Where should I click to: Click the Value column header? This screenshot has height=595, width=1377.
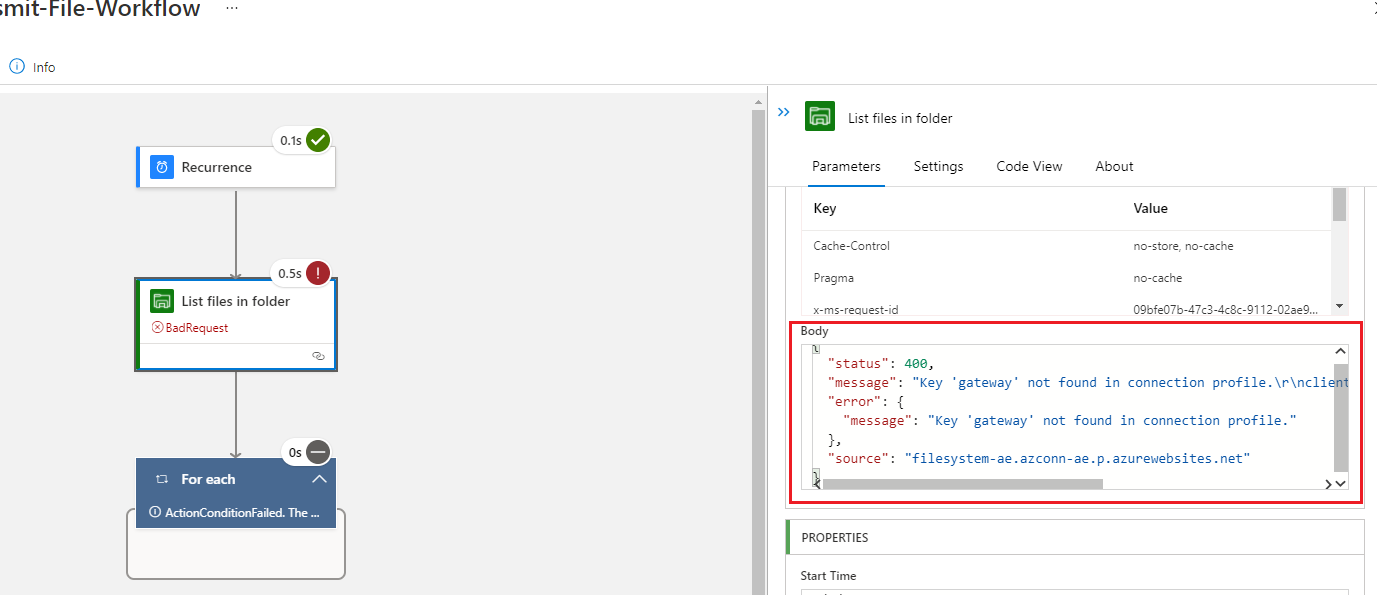pos(1150,208)
